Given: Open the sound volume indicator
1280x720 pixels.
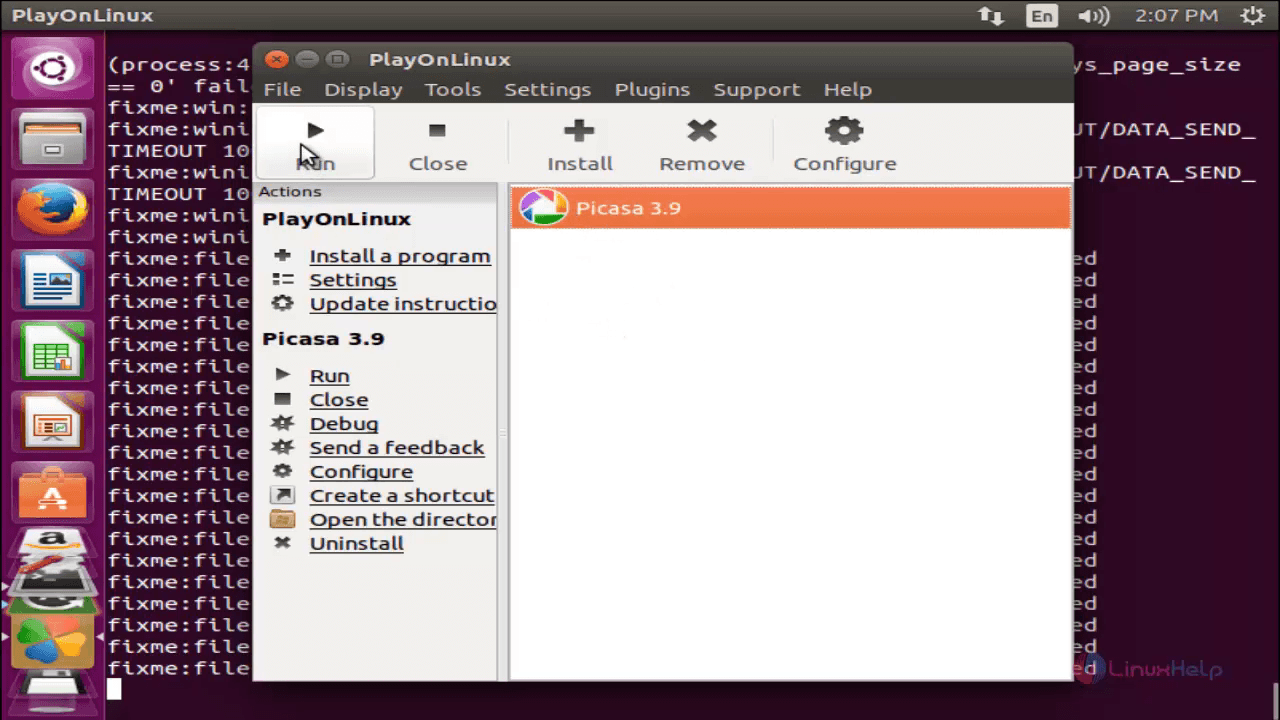Looking at the screenshot, I should [1095, 16].
